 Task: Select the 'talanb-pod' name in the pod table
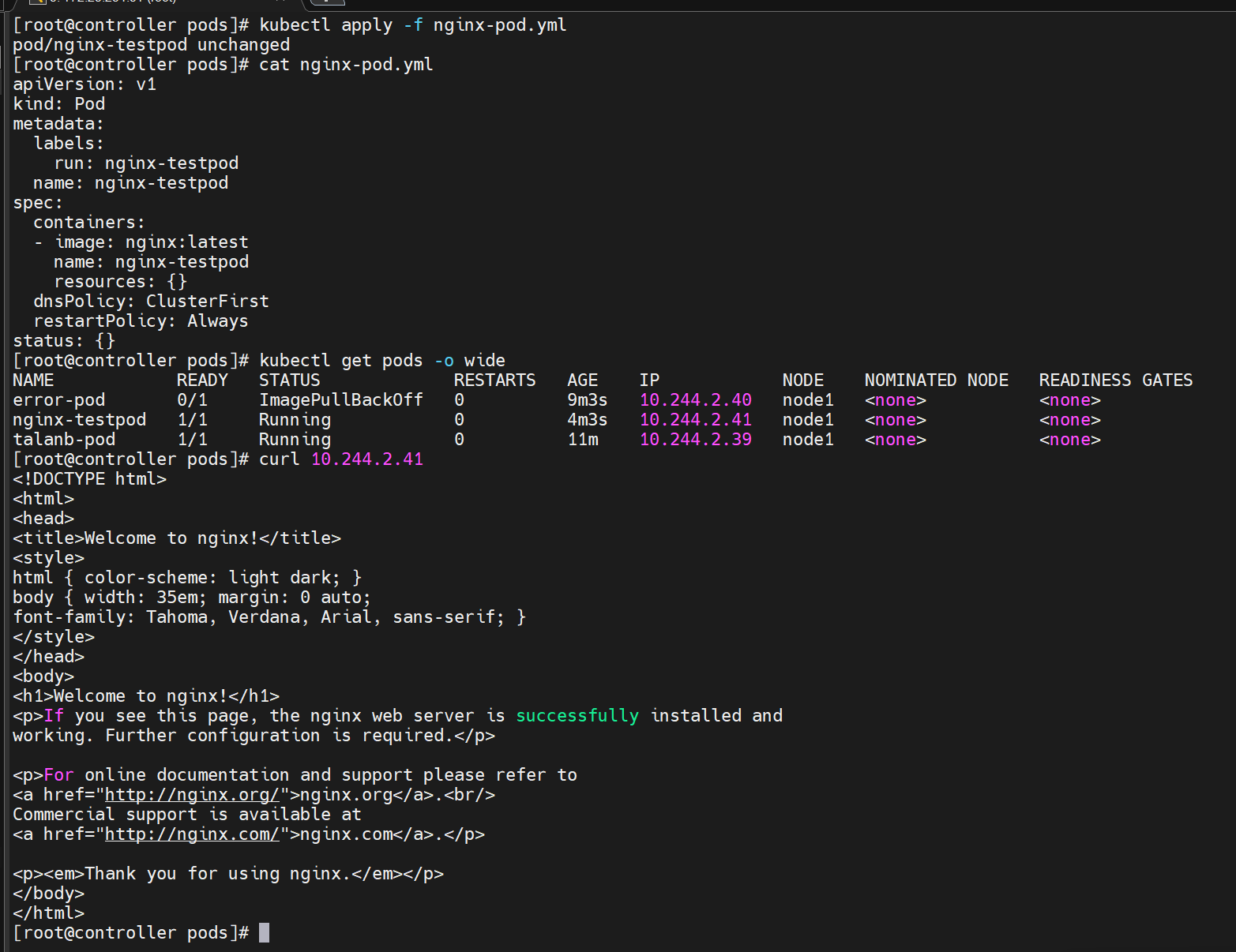point(64,440)
